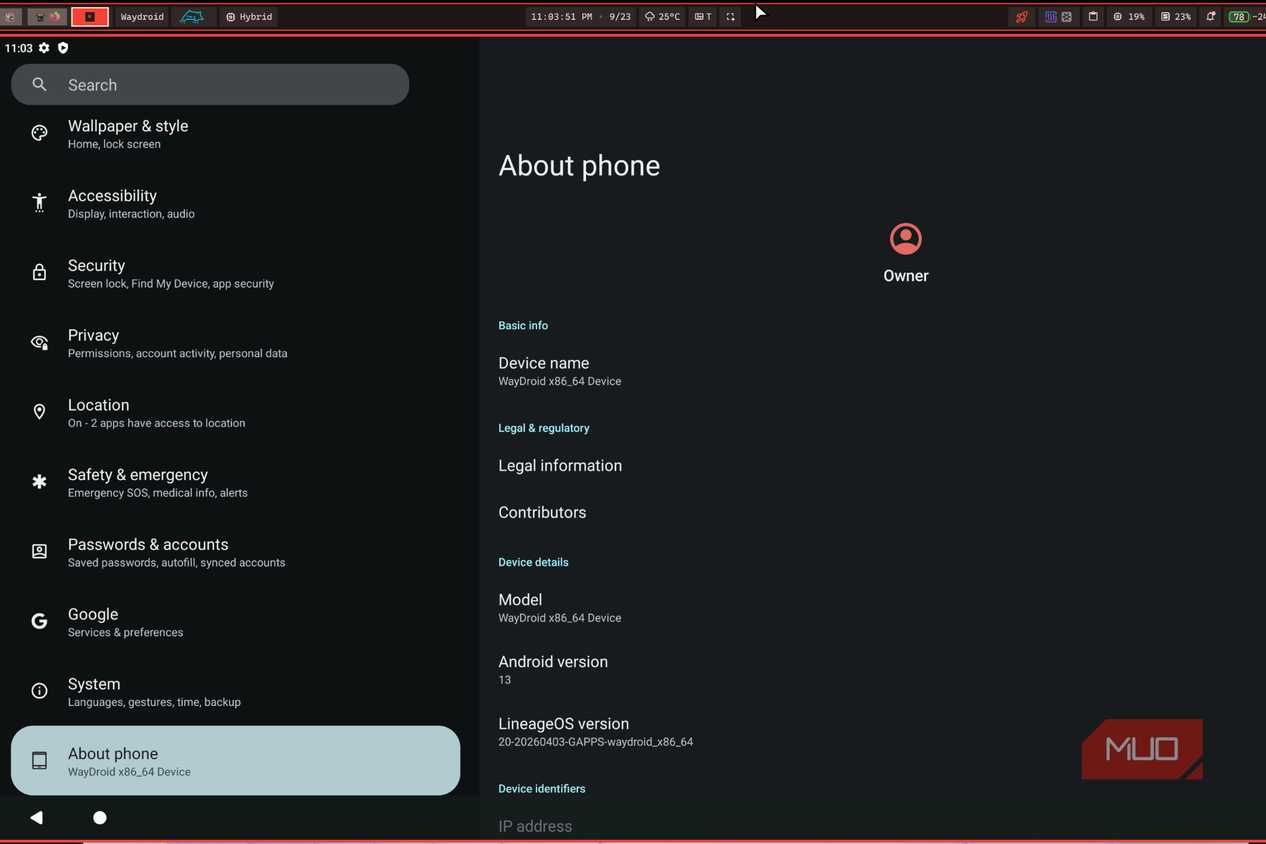This screenshot has width=1266, height=844.
Task: Click the date and time in top bar
Action: coord(581,17)
